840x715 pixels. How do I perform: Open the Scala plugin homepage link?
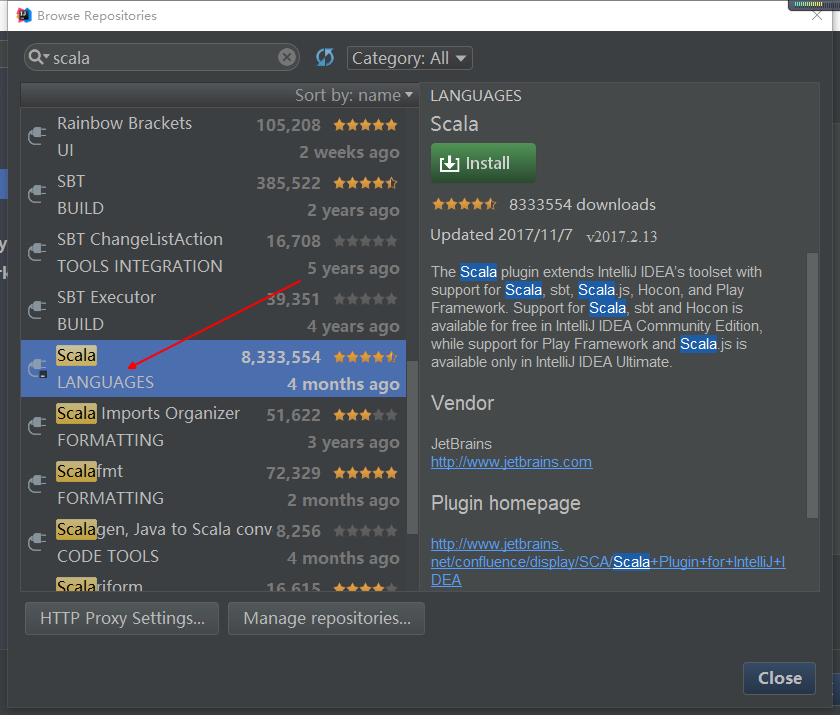coord(608,562)
